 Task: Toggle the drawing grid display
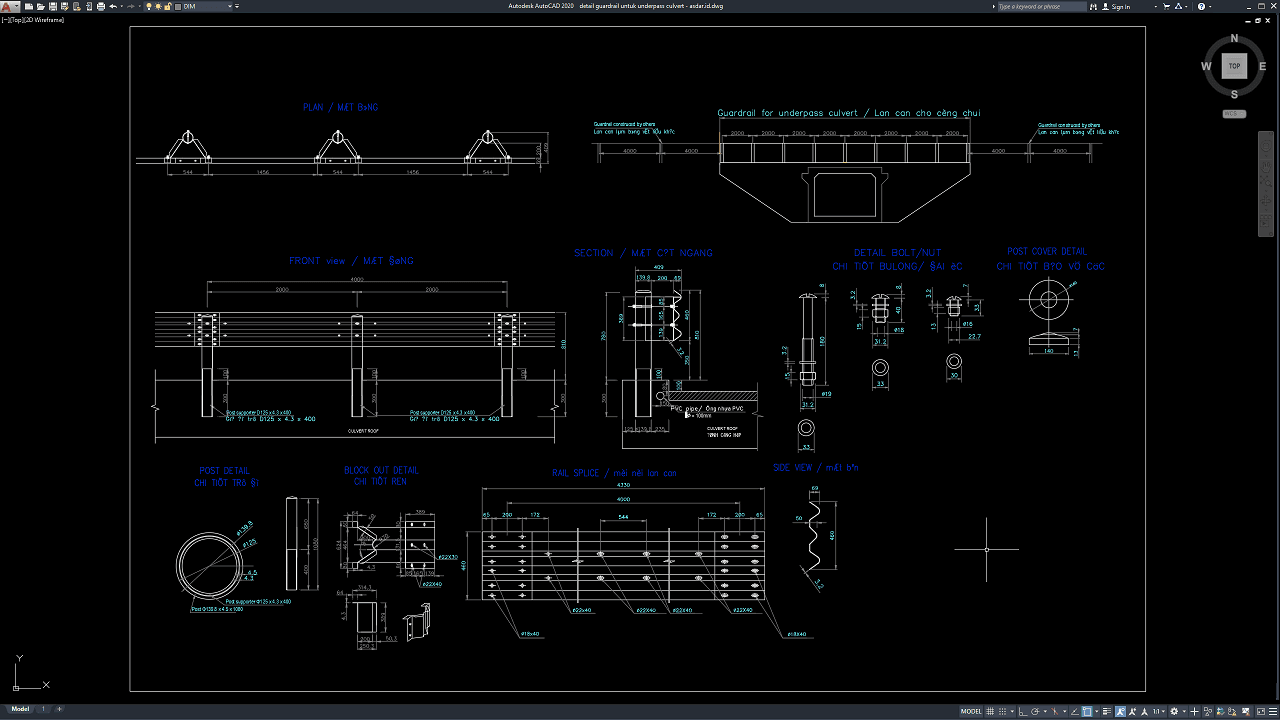click(992, 712)
